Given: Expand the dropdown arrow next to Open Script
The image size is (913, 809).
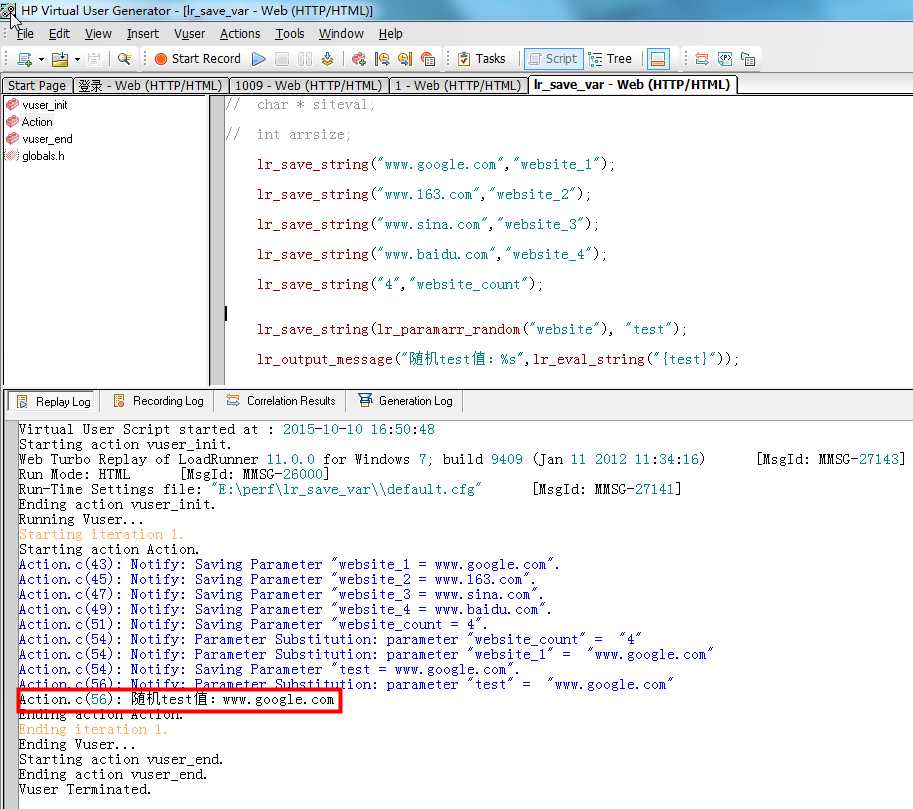Looking at the screenshot, I should point(77,59).
